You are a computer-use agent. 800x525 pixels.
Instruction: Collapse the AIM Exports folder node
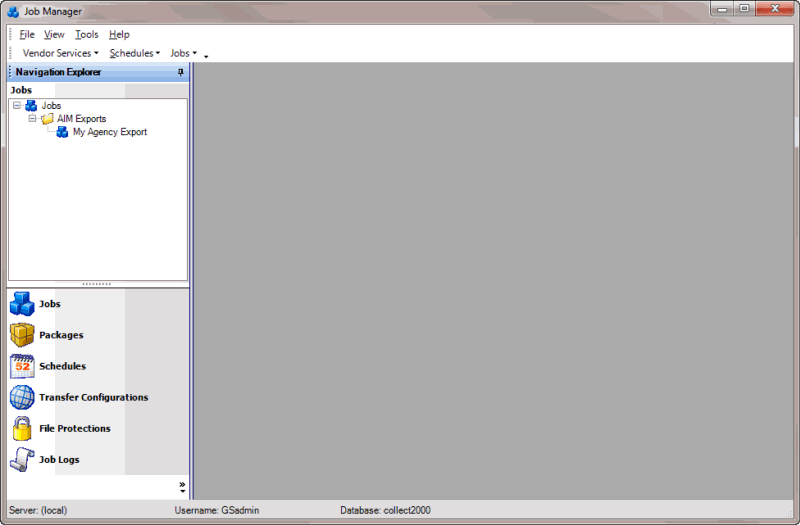[32, 119]
